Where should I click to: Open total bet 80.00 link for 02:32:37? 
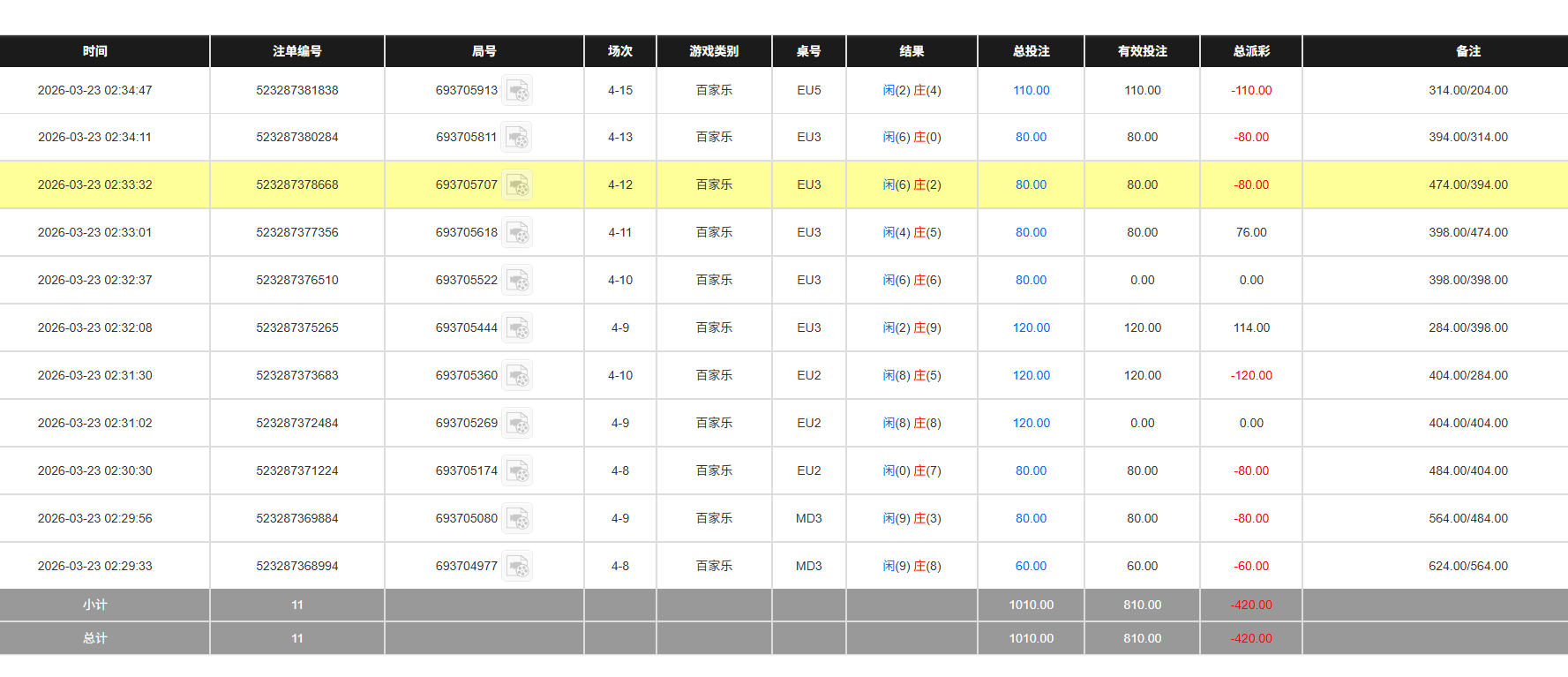[1031, 280]
